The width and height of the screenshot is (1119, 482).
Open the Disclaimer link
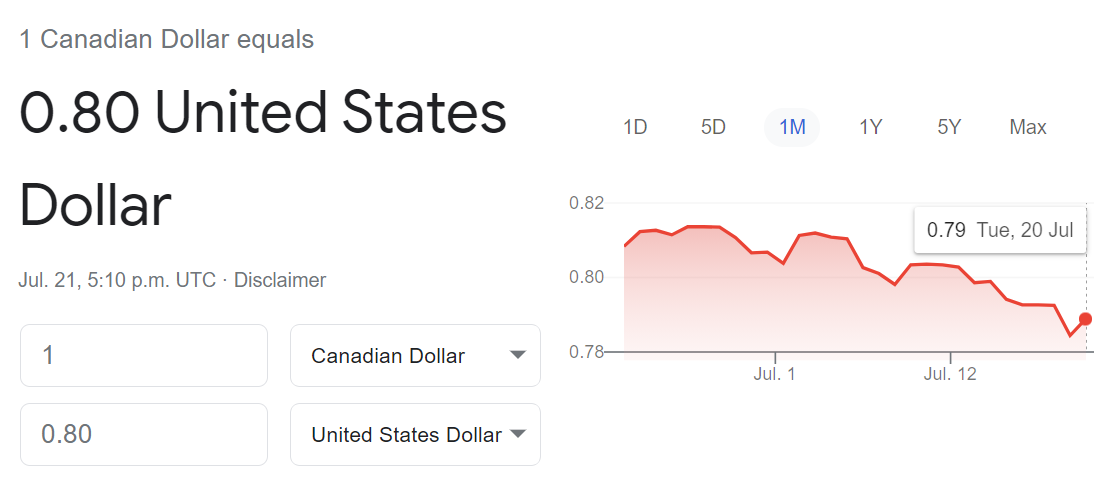coord(280,280)
